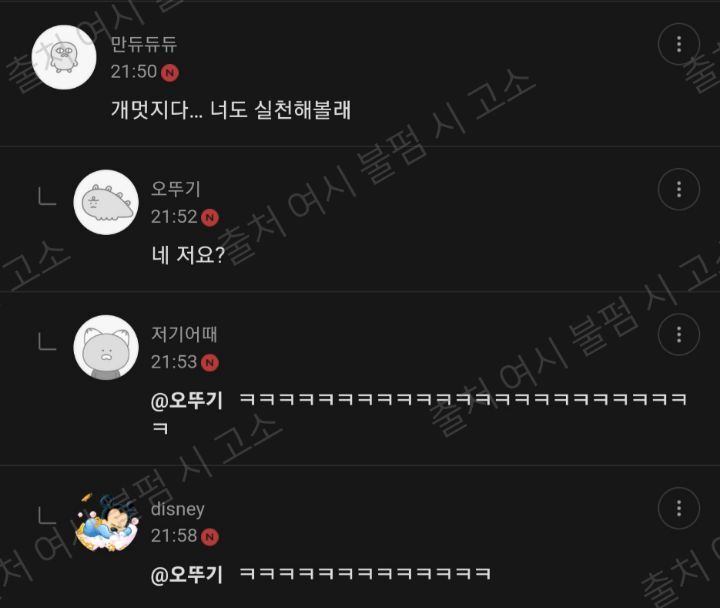
Task: Click the username 만듀듀듀
Action: click(144, 44)
